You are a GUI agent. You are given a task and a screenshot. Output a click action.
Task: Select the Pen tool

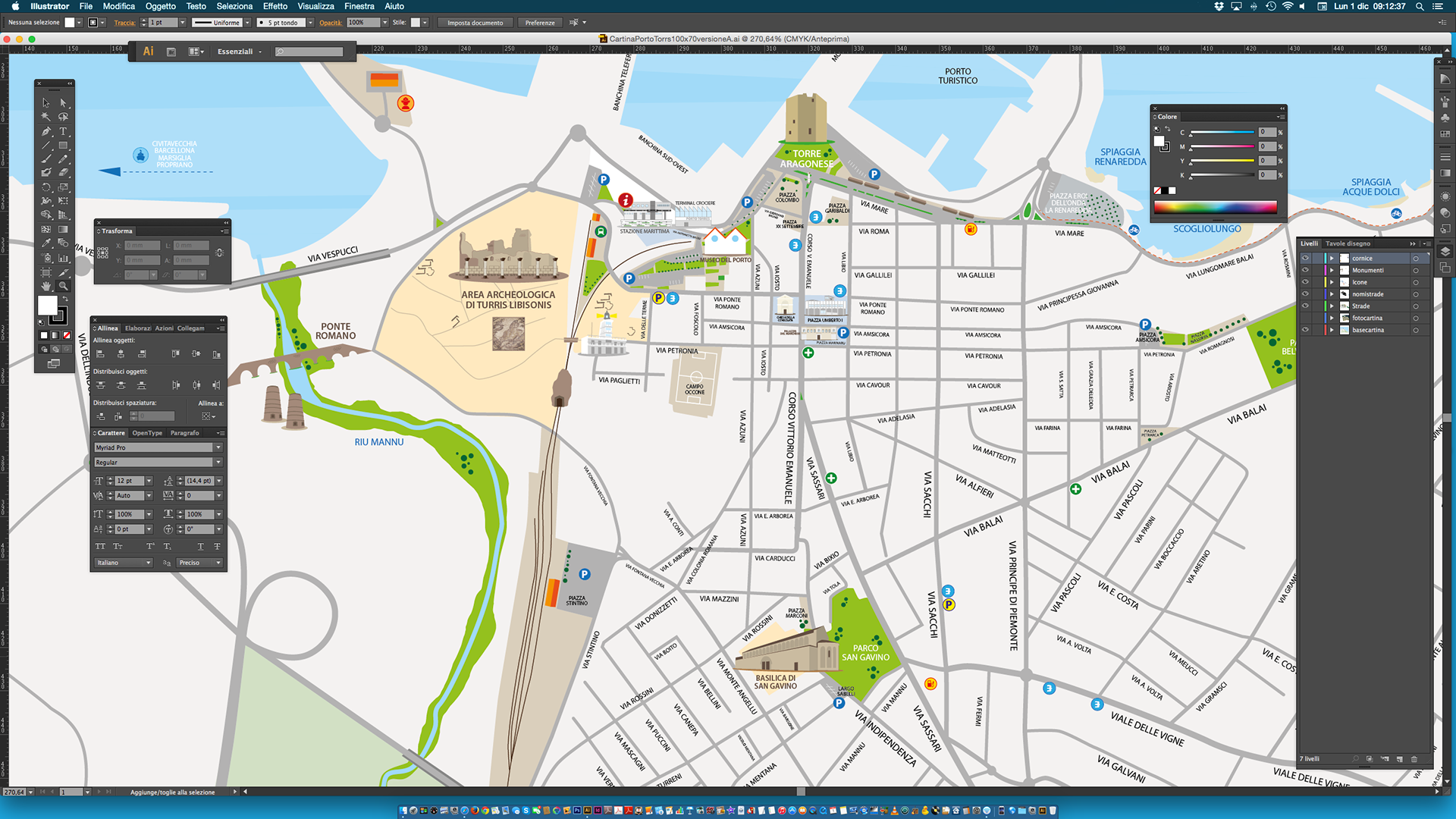(46, 131)
